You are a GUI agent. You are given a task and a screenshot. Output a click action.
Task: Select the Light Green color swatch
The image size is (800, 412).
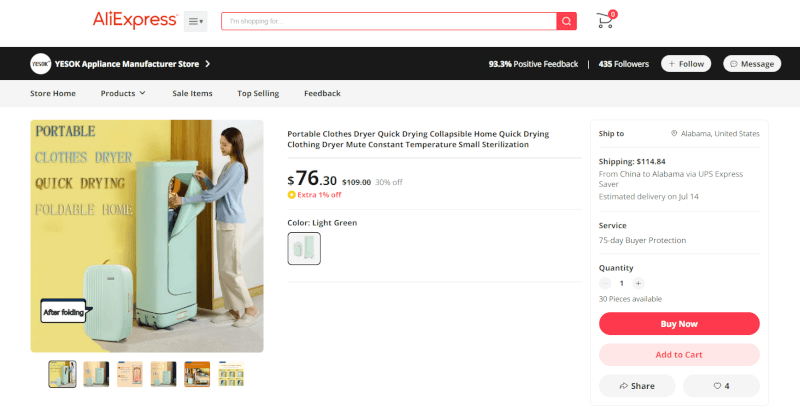pos(304,248)
